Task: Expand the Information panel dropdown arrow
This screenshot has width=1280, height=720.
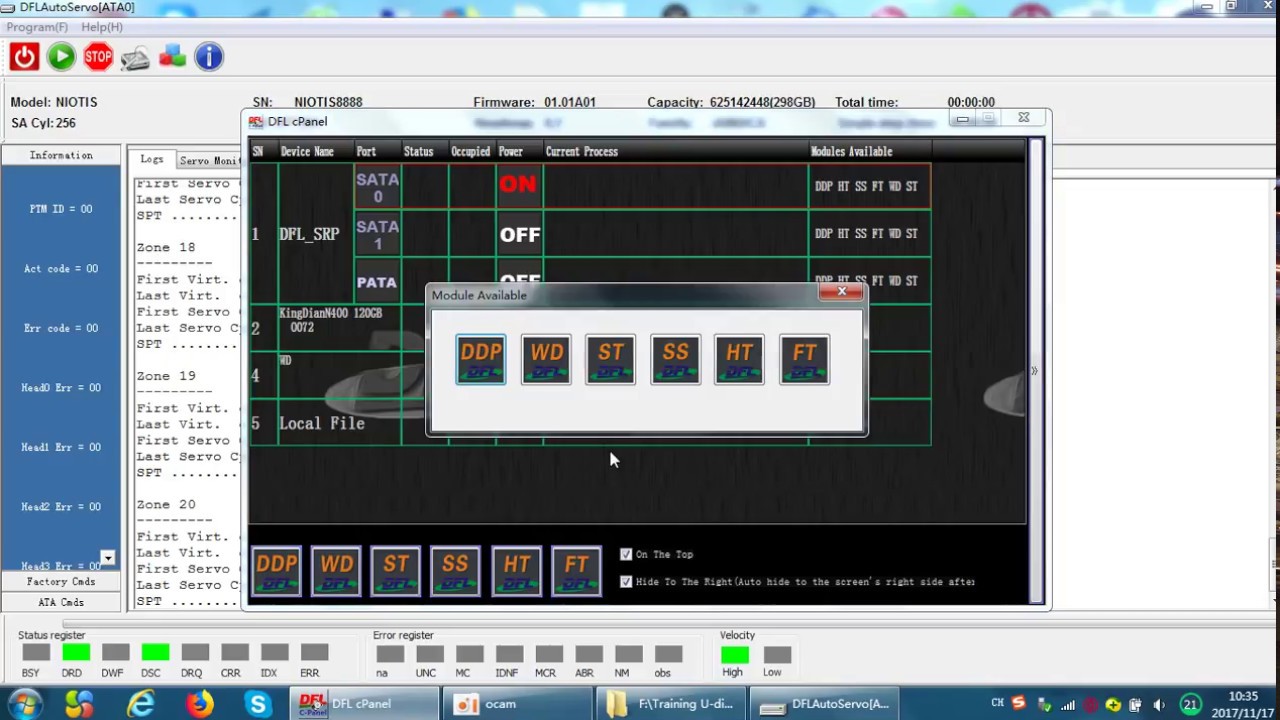Action: pos(107,558)
